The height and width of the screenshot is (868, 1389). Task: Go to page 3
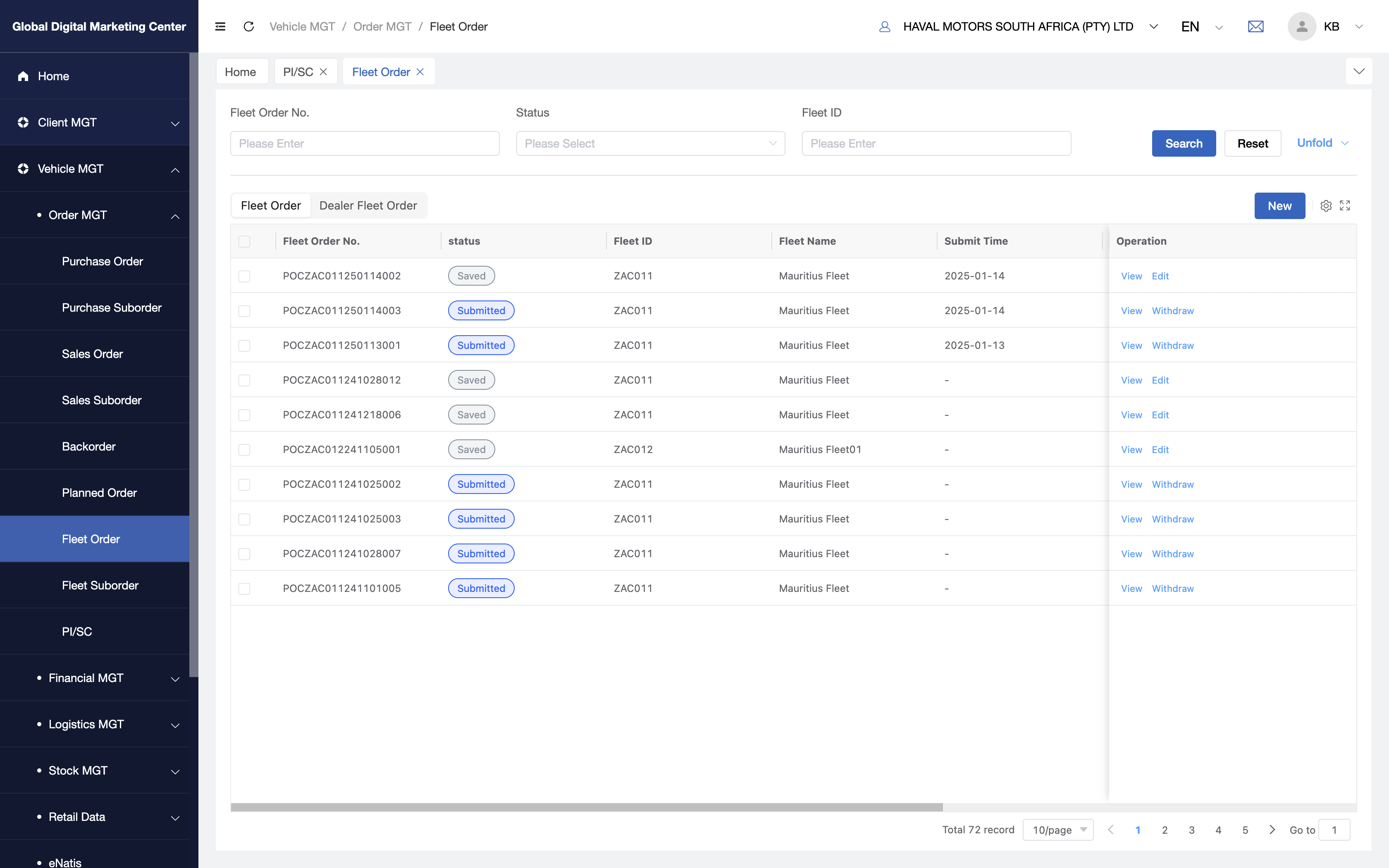pos(1191,830)
